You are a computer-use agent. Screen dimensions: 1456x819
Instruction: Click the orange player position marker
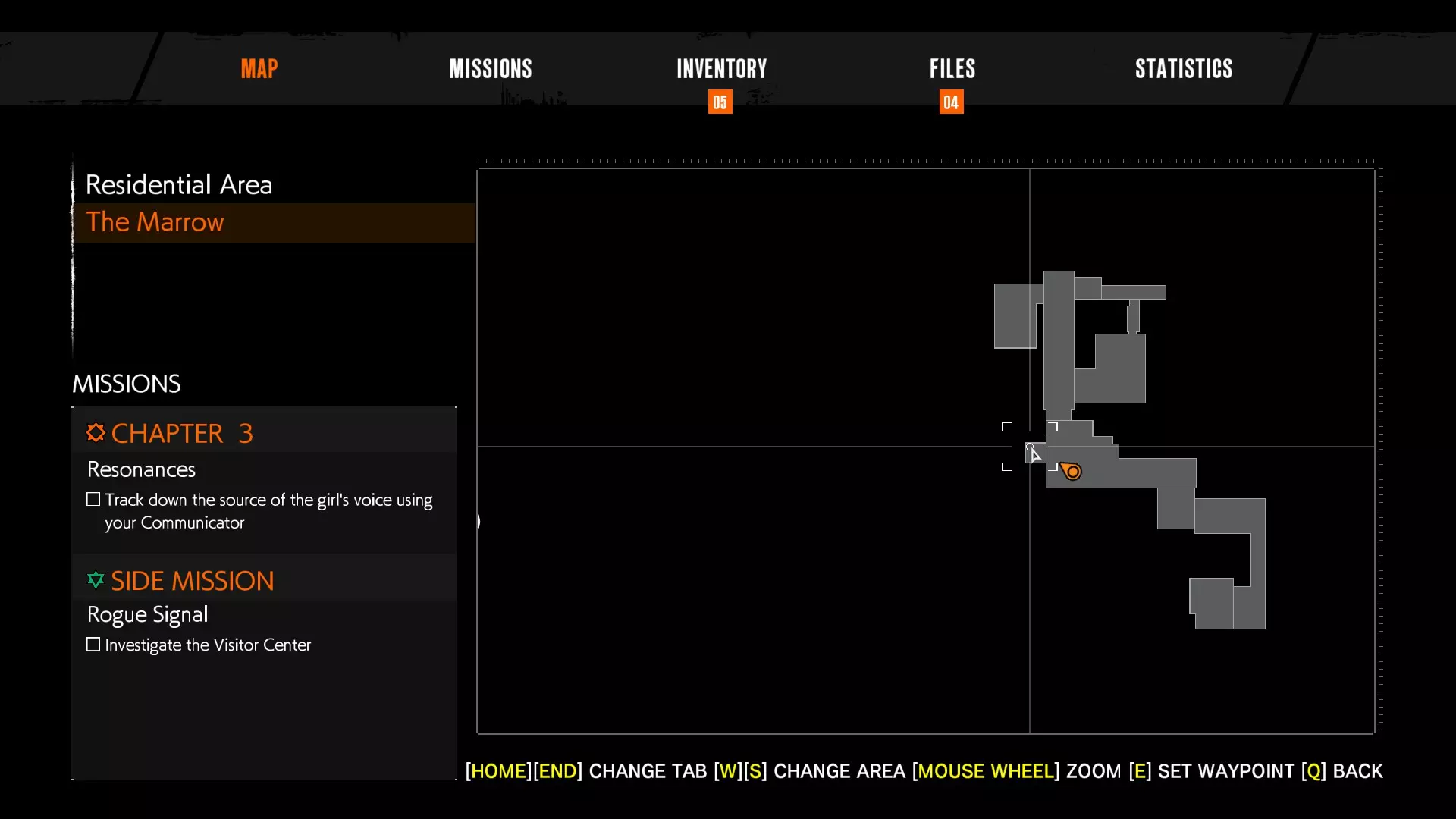[1072, 472]
